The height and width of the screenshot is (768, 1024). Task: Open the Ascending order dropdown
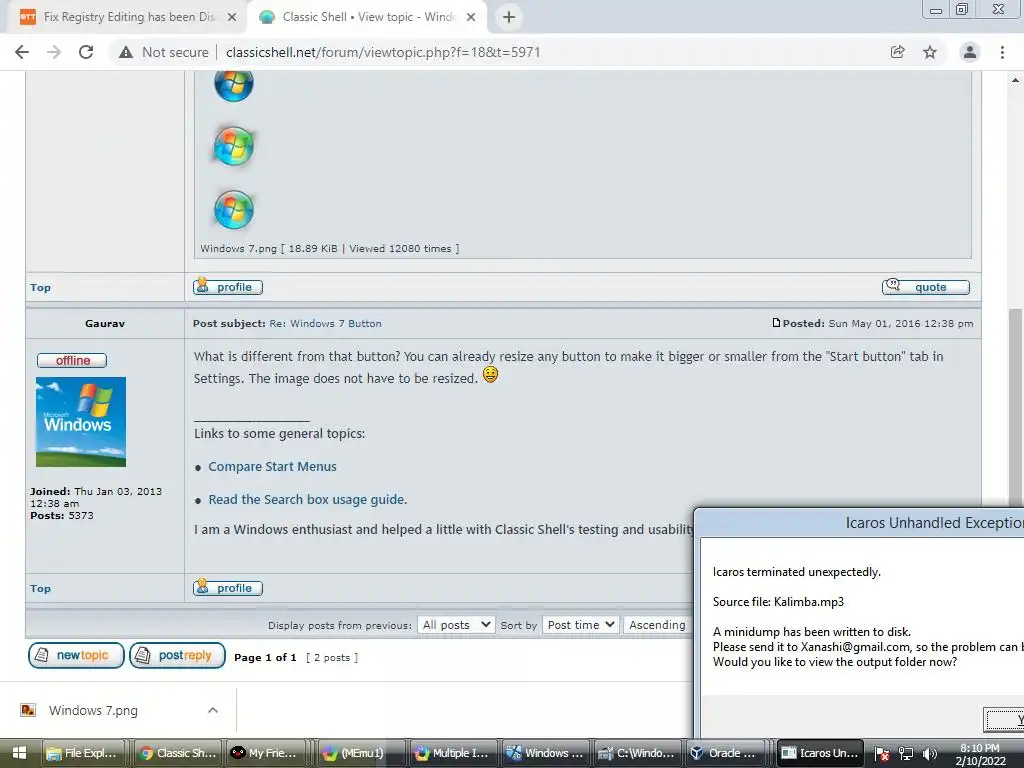pyautogui.click(x=657, y=625)
